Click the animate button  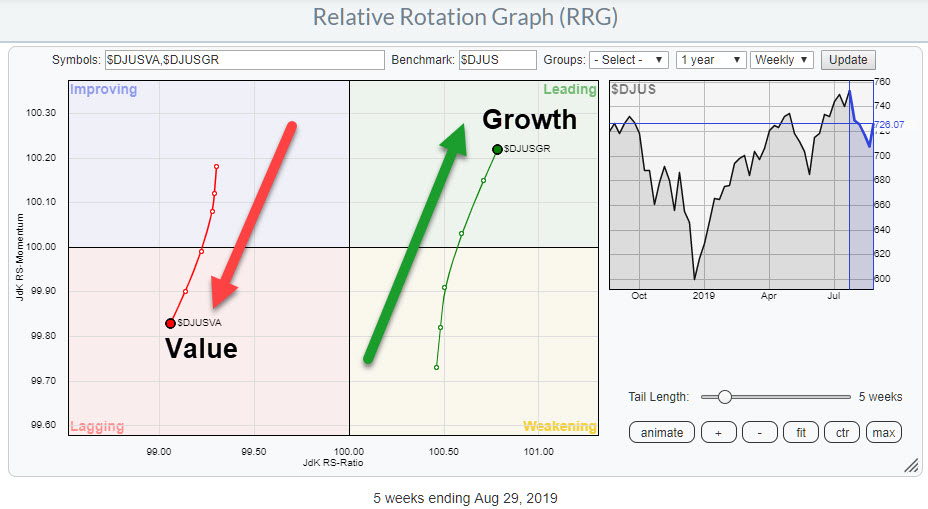[x=661, y=432]
